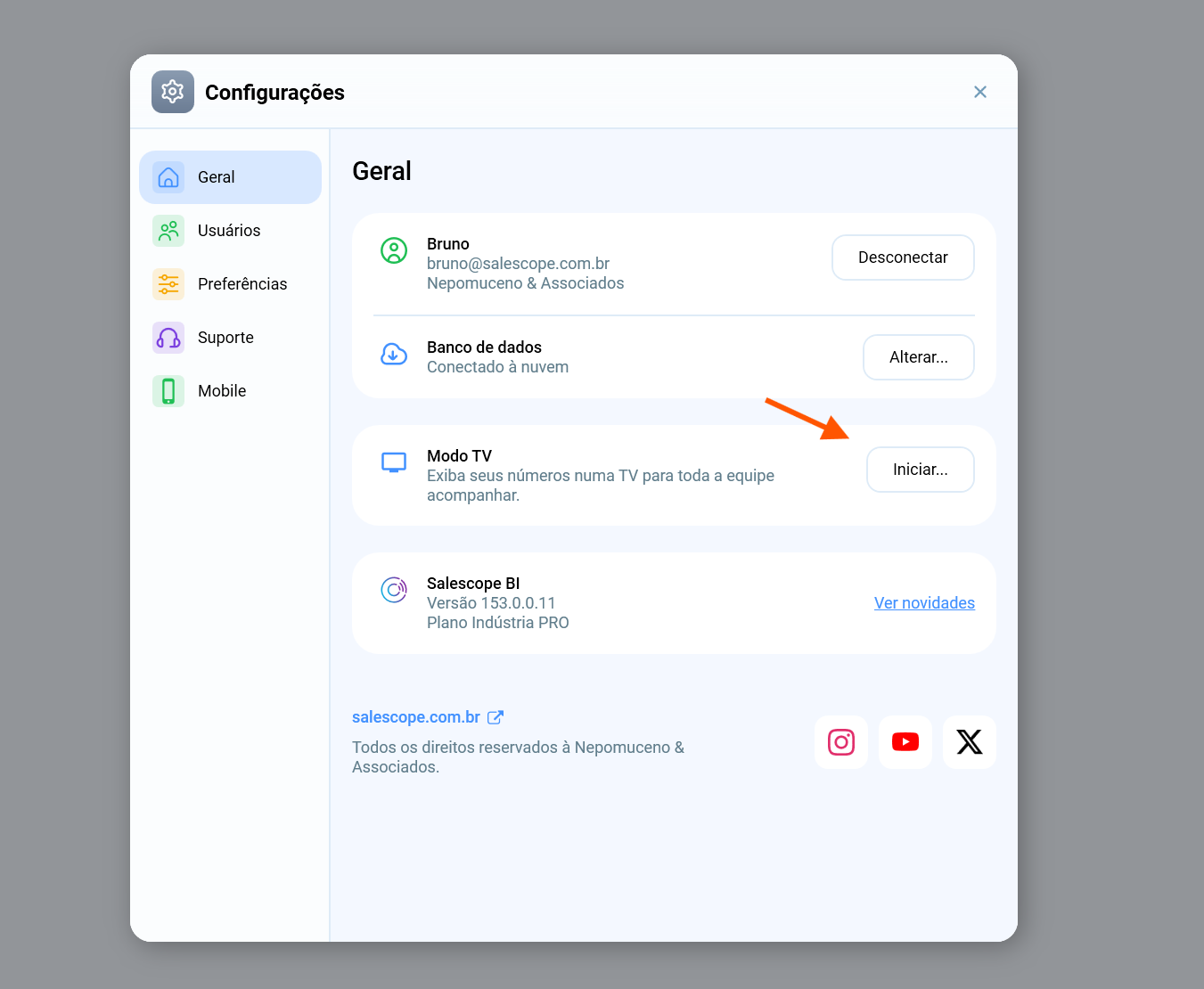Click the 'Salescope BI' title text
The height and width of the screenshot is (989, 1204).
(473, 584)
